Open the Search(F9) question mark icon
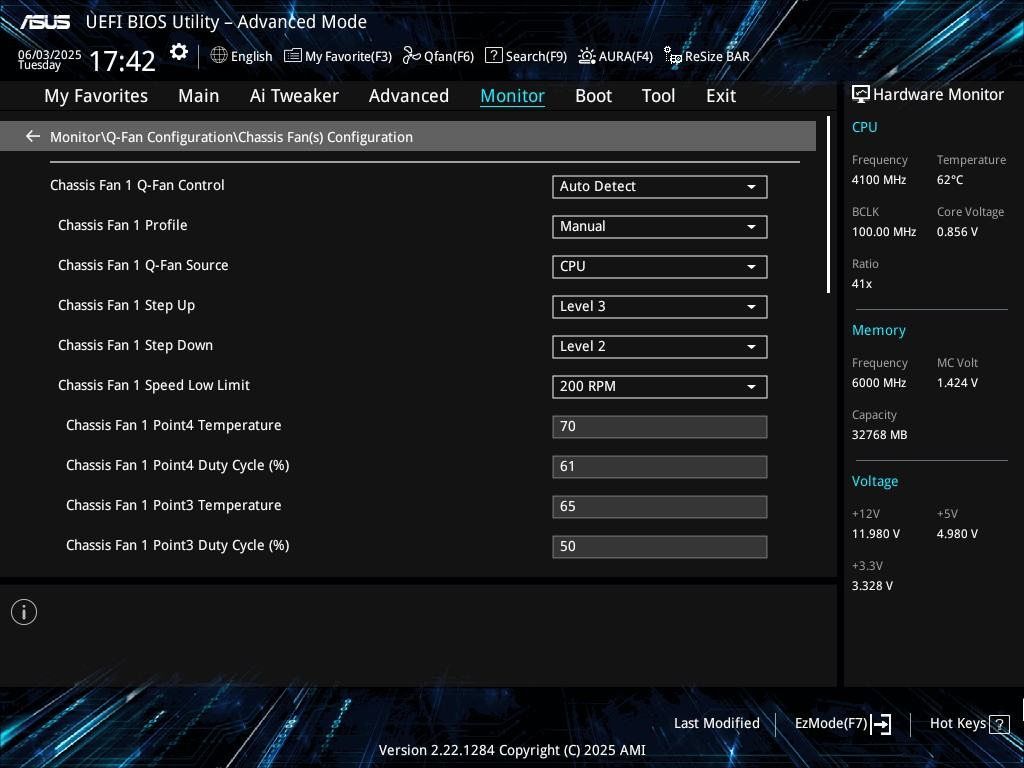1024x768 pixels. [494, 56]
